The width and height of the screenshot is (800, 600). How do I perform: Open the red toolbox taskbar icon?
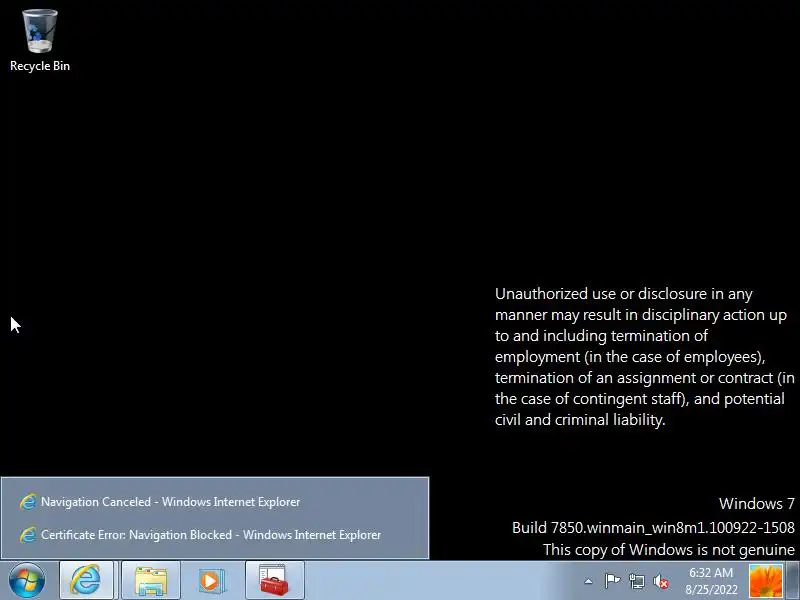coord(274,581)
